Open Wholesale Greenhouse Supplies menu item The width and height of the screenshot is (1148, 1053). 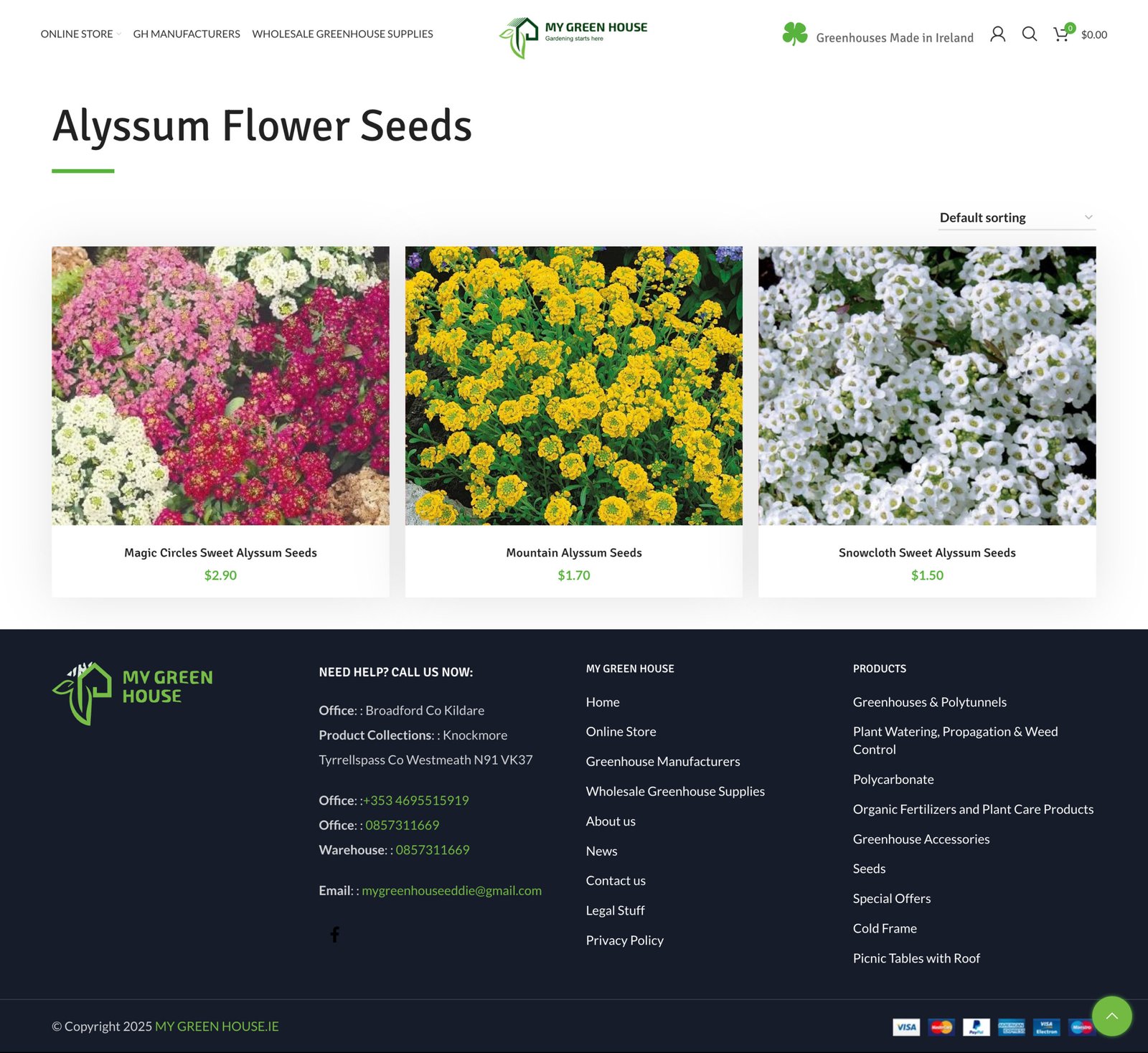(x=342, y=34)
